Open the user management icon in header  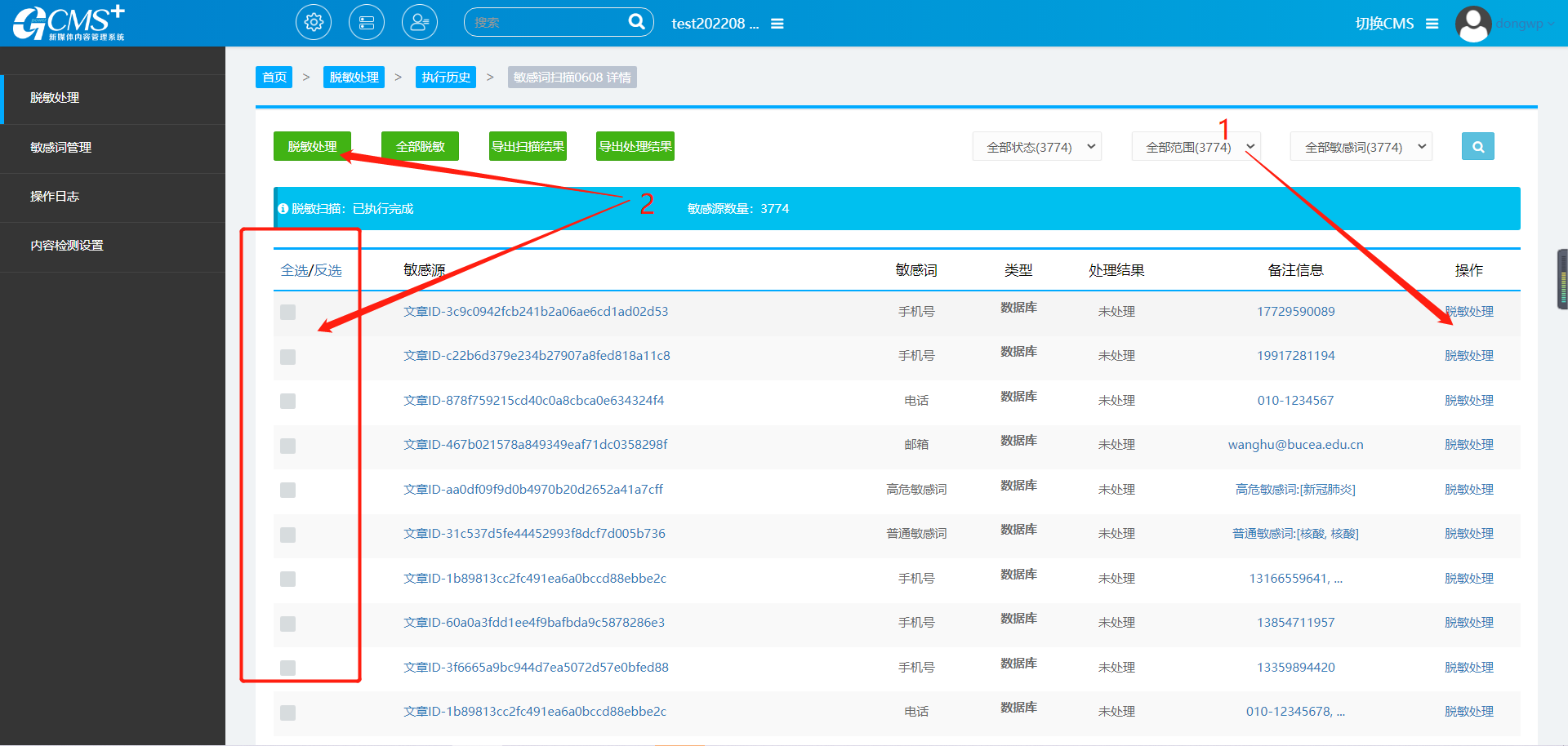pos(420,23)
